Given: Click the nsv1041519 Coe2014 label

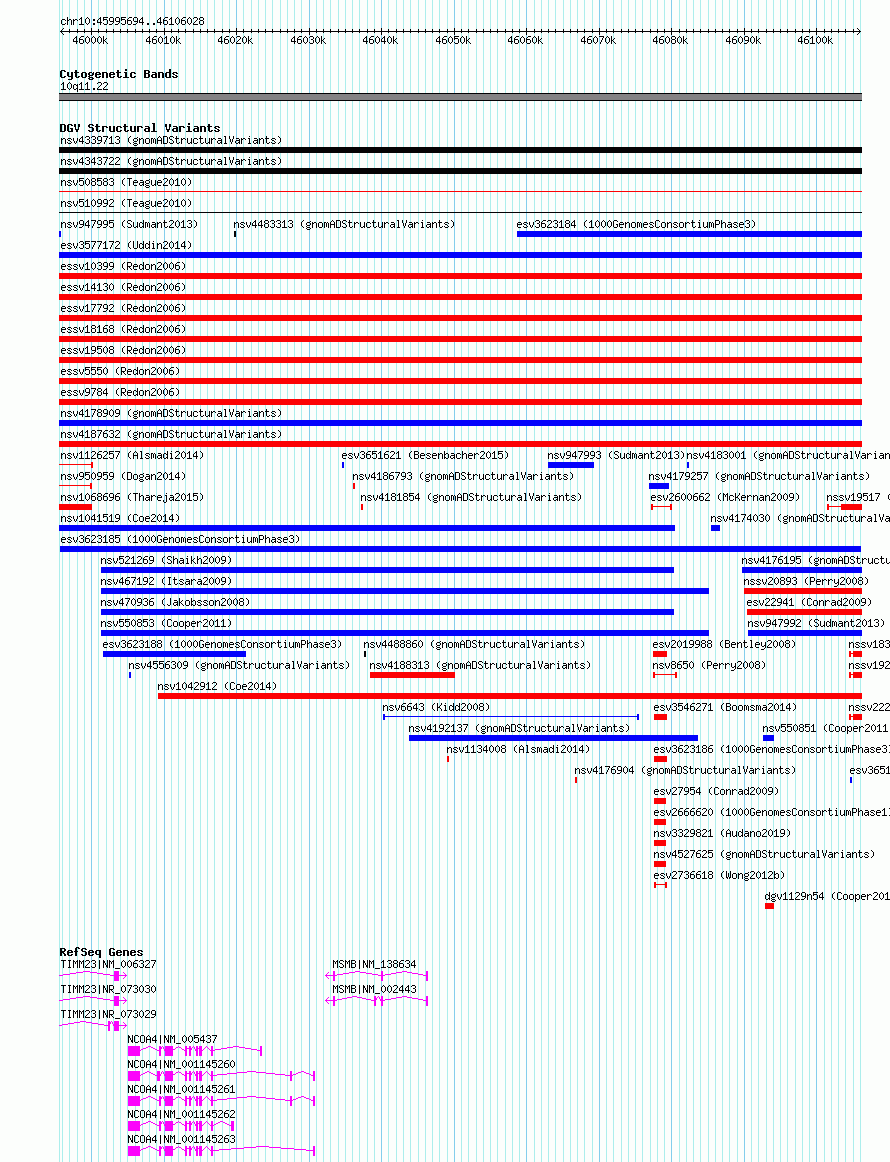Looking at the screenshot, I should pyautogui.click(x=120, y=518).
